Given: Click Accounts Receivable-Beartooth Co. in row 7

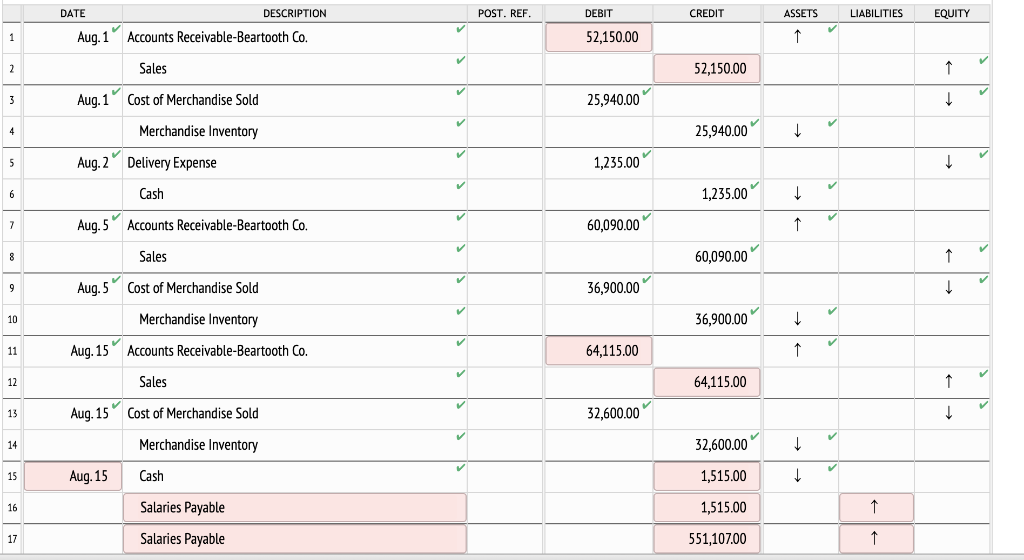Looking at the screenshot, I should [217, 225].
